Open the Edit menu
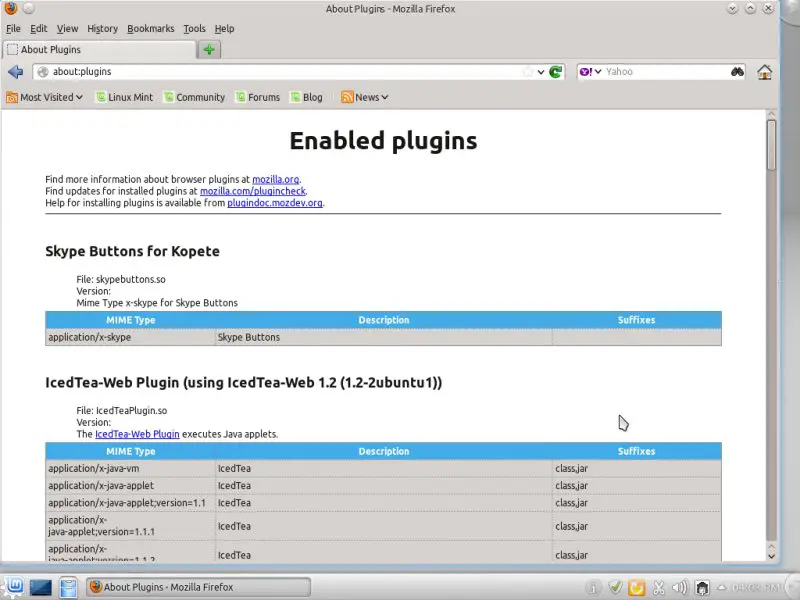Viewport: 800px width, 600px height. point(39,29)
